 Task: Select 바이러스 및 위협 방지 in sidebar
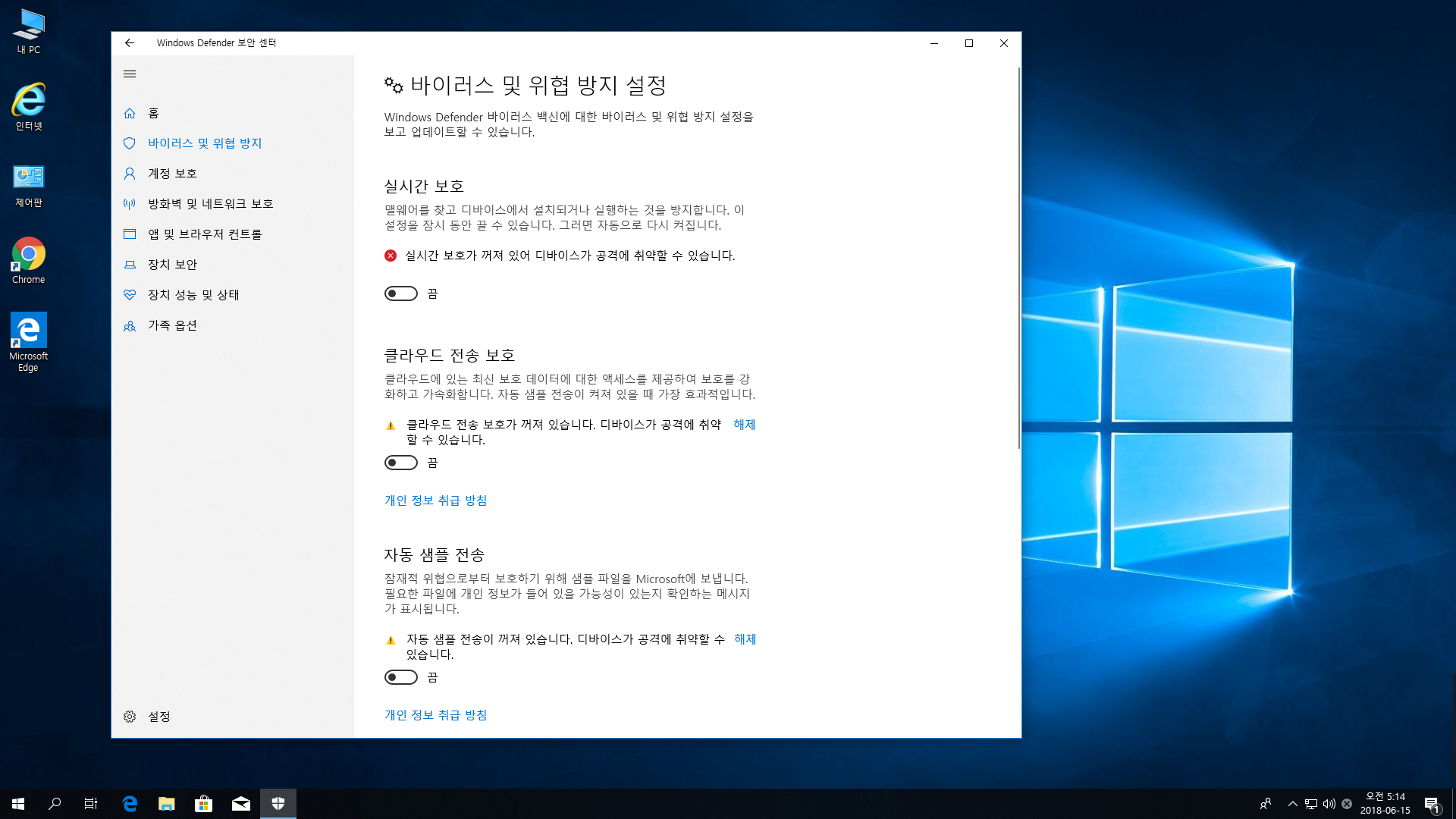pyautogui.click(x=205, y=143)
